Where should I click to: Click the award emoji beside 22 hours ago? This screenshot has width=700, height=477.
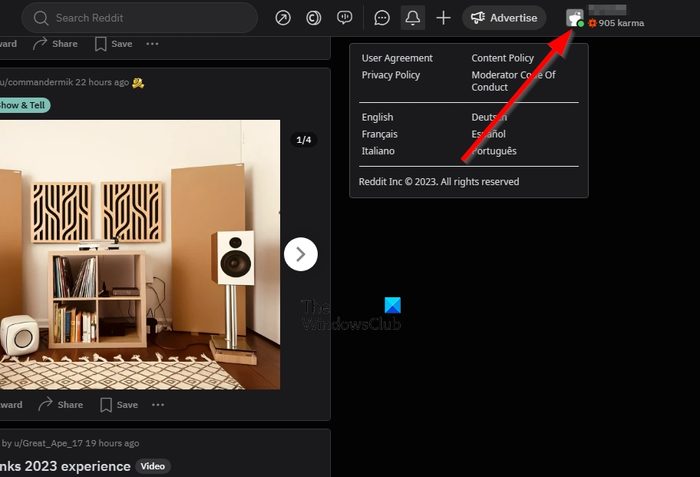click(x=138, y=83)
